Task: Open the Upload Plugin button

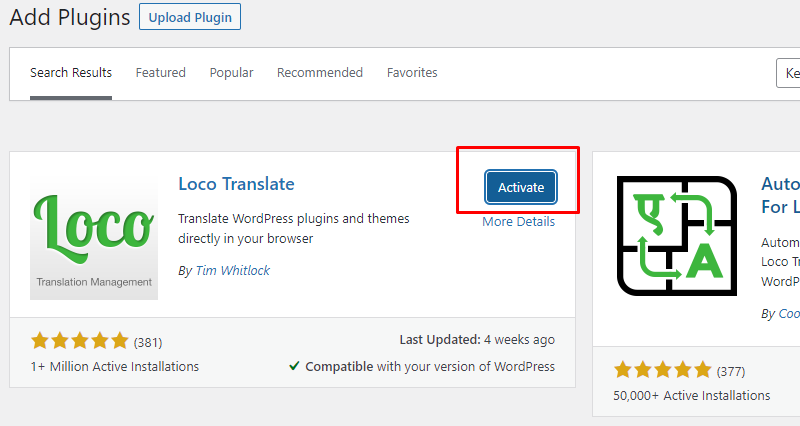Action: pyautogui.click(x=190, y=17)
